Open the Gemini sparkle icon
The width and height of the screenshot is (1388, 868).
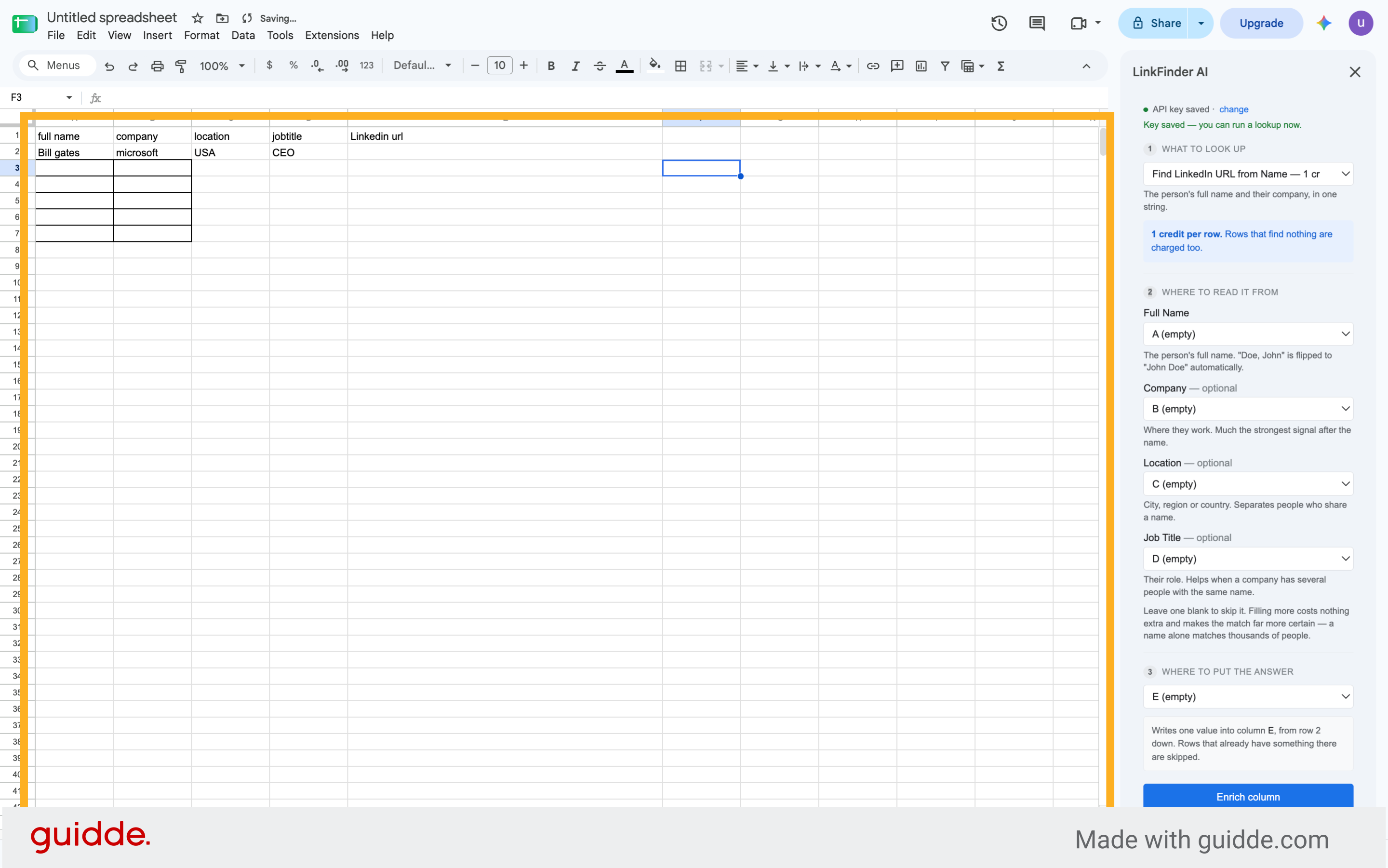[x=1324, y=23]
